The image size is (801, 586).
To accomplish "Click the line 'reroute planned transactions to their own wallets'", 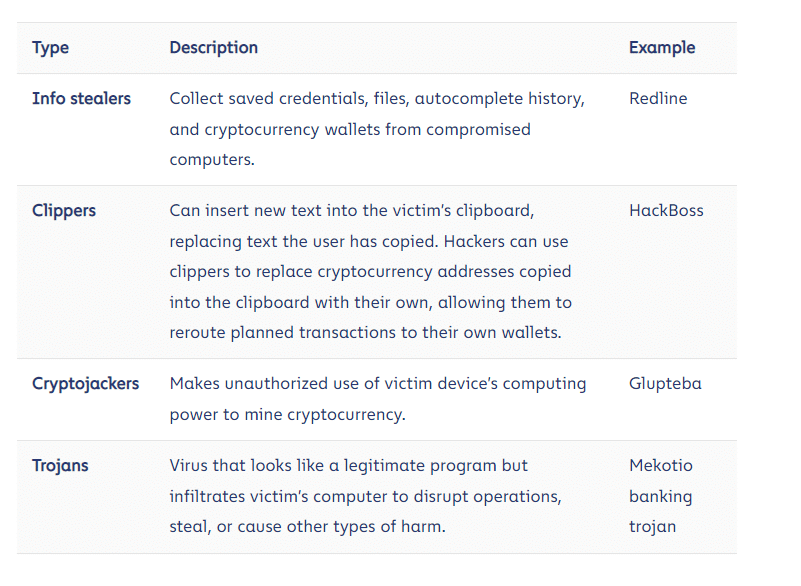I will [x=365, y=333].
